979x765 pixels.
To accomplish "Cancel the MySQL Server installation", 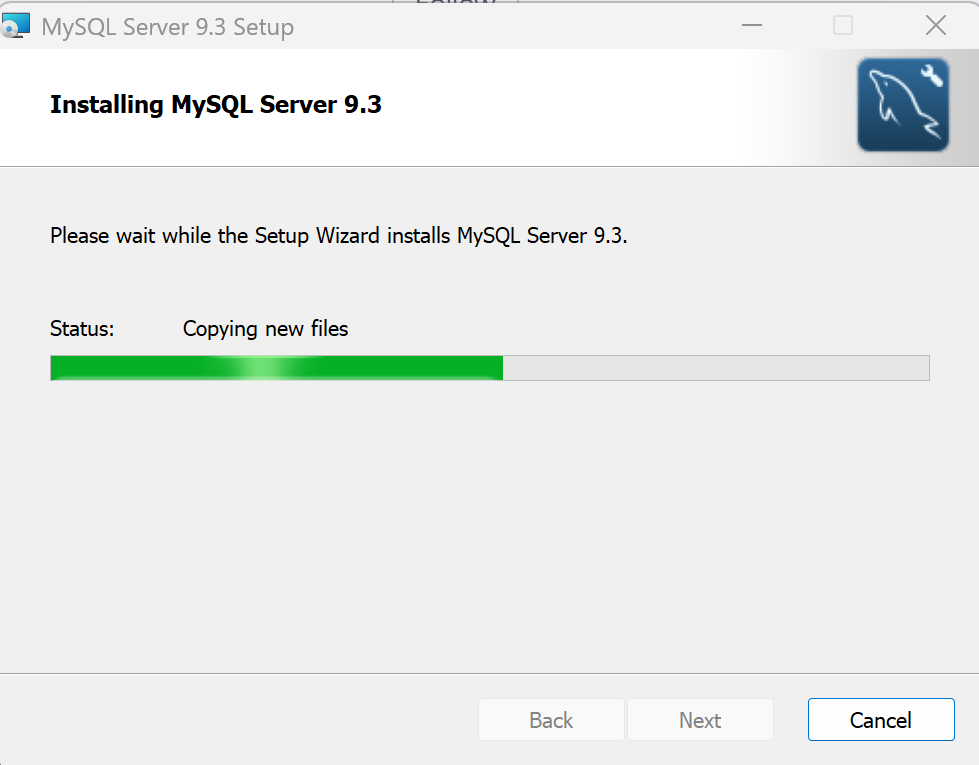I will click(880, 719).
